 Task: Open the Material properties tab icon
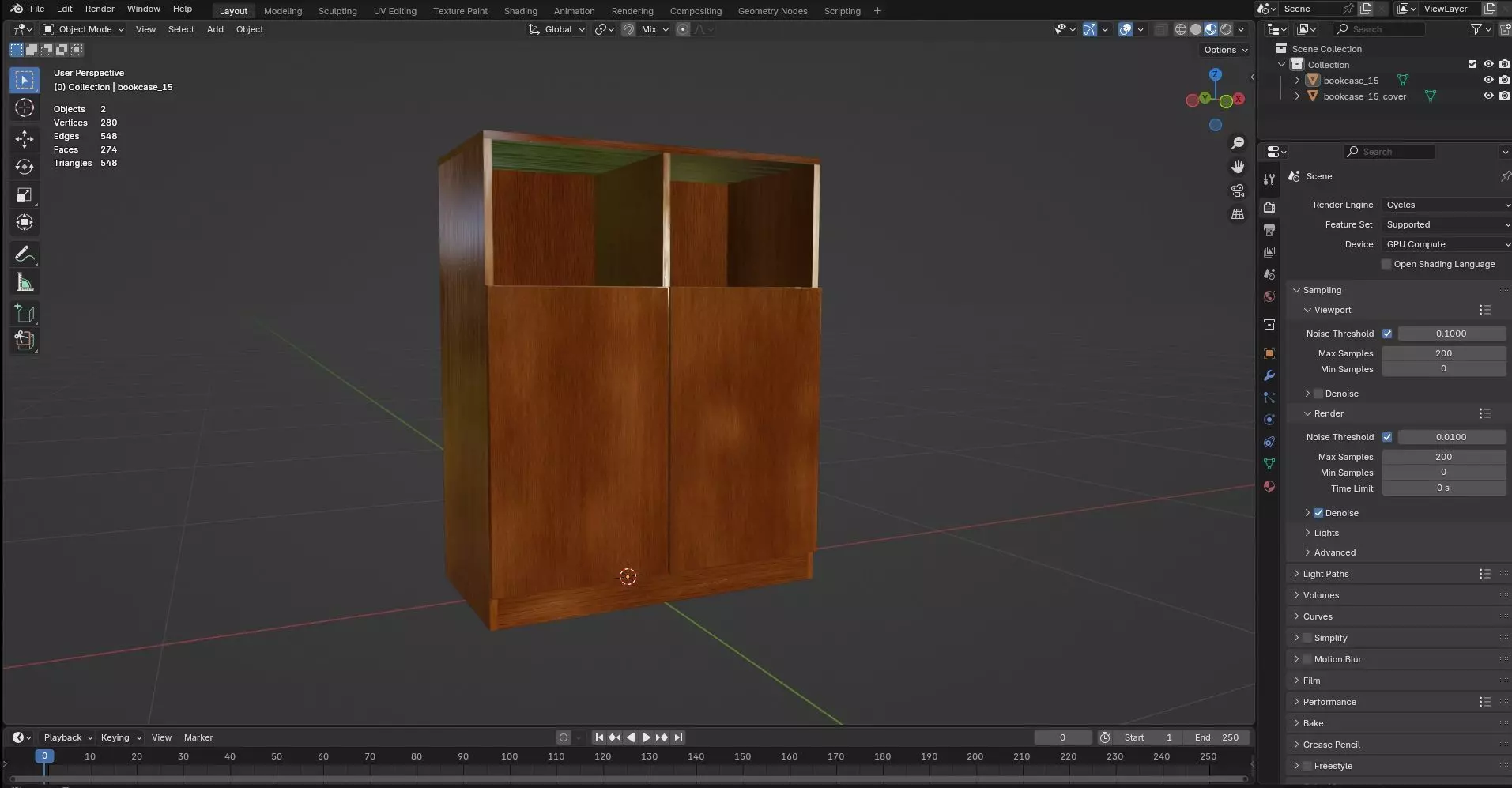tap(1269, 486)
